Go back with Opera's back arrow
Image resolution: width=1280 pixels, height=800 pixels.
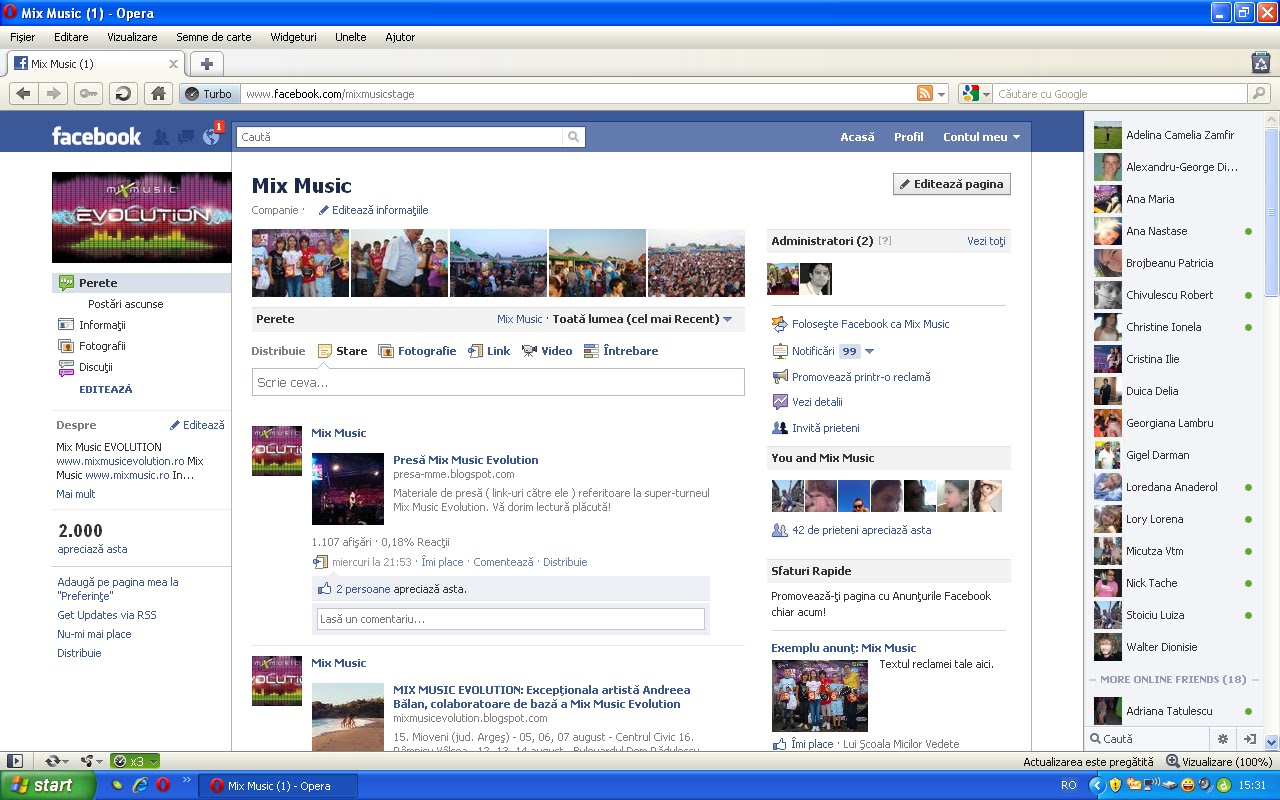(24, 93)
